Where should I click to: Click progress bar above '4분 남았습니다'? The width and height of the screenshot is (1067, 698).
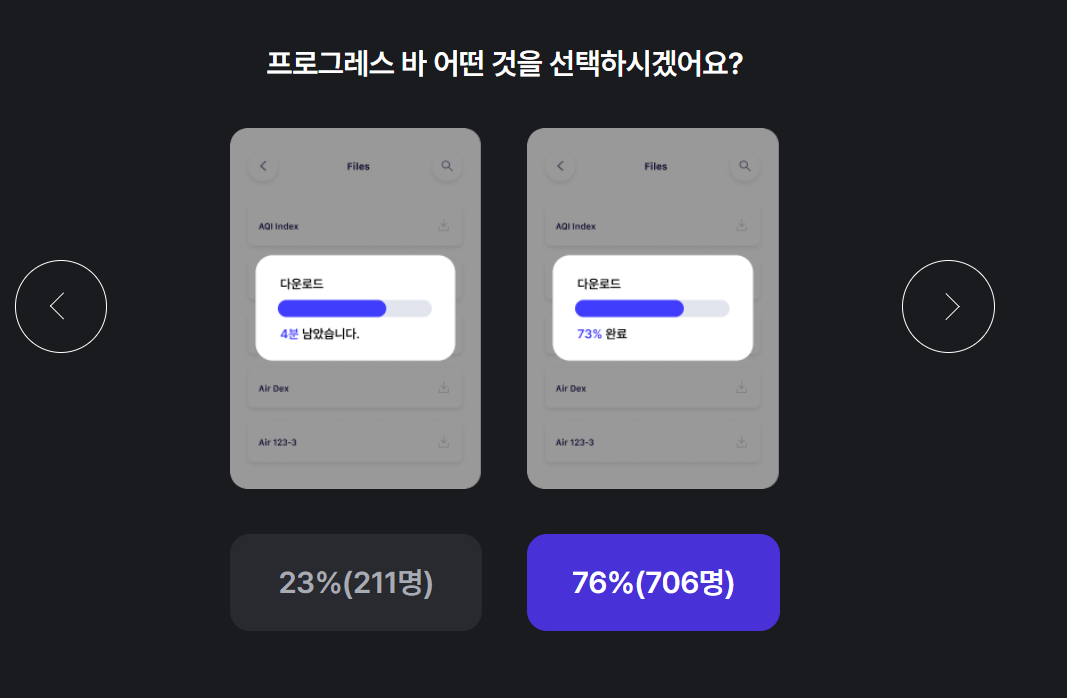[355, 308]
